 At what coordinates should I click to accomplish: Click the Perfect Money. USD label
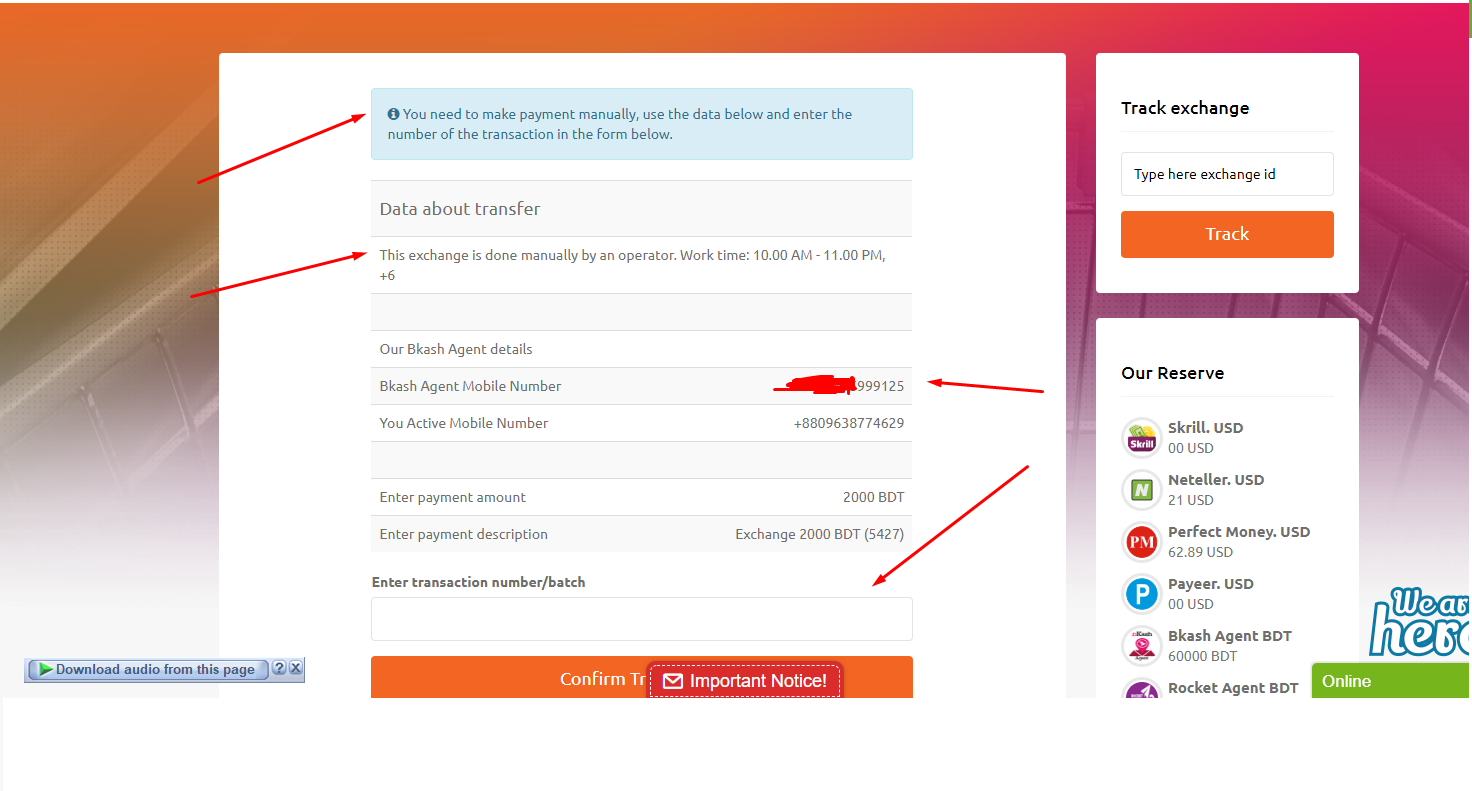(x=1239, y=532)
